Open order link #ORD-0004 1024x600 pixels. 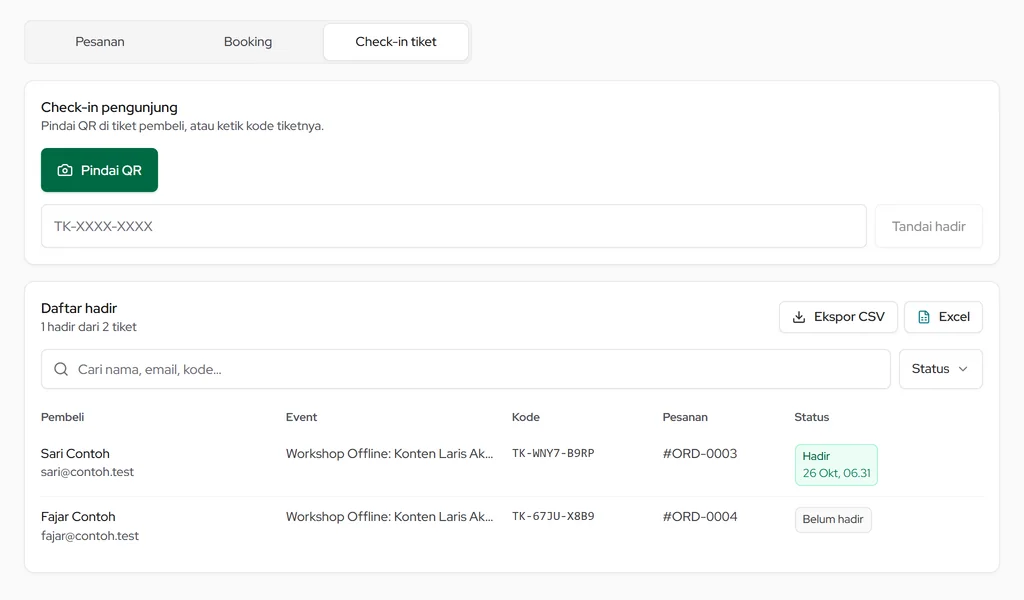(699, 516)
